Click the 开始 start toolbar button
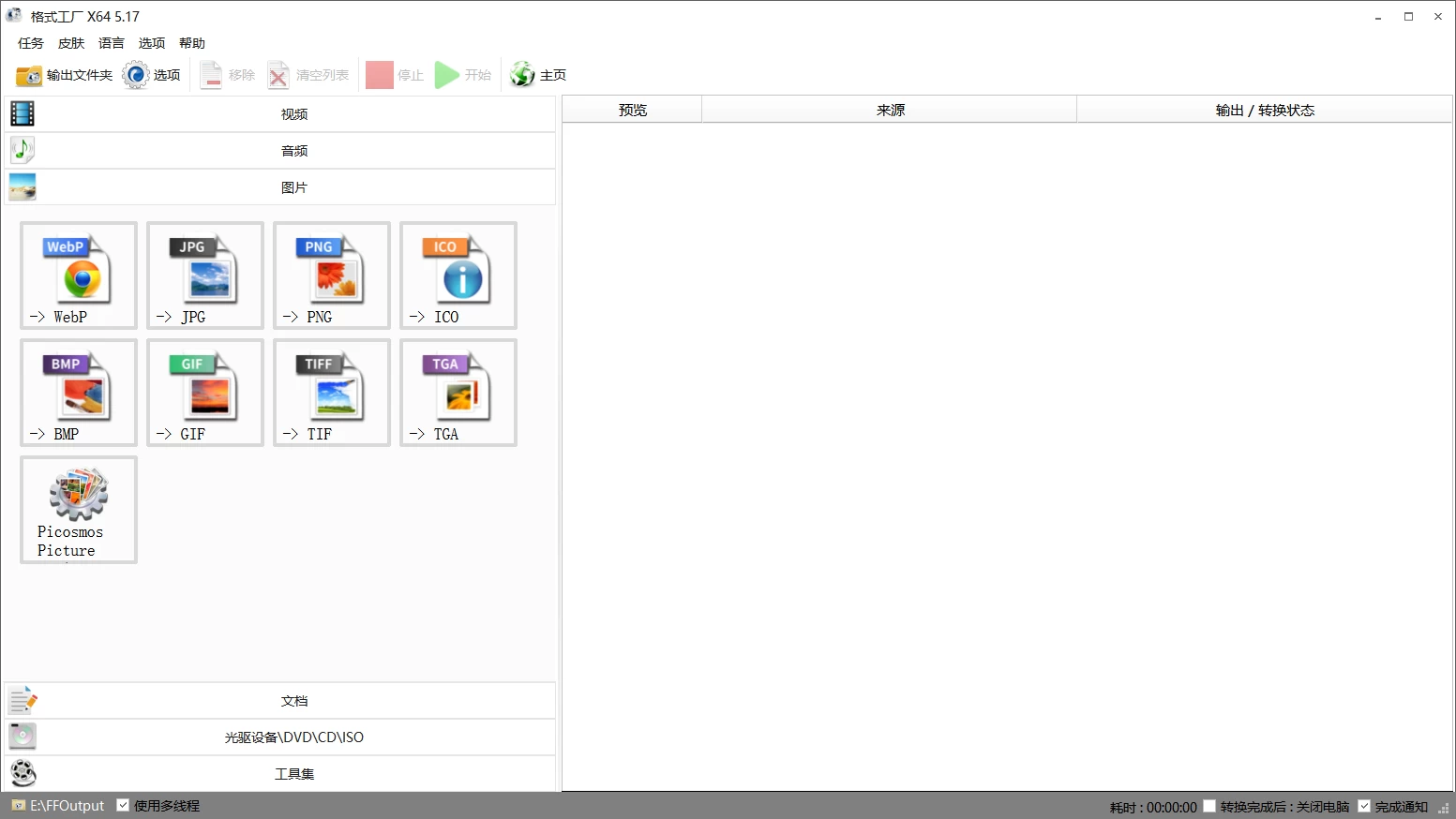 [463, 75]
